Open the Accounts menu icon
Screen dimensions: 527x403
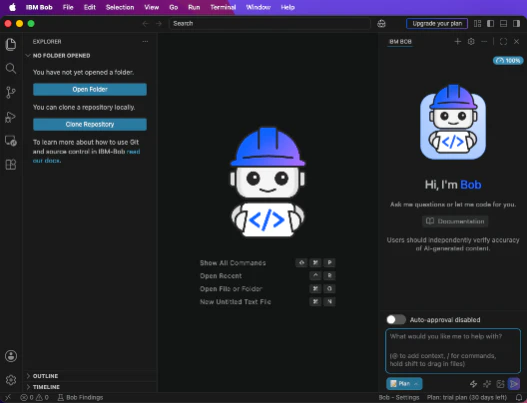pos(11,356)
